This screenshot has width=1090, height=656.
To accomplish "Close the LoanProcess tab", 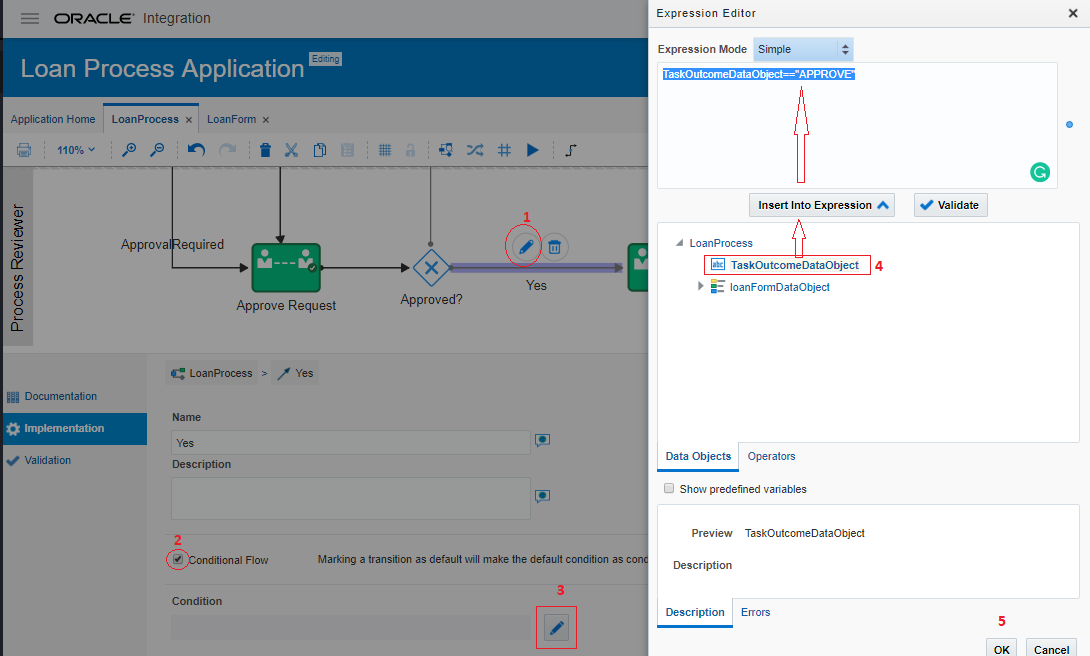I will click(188, 120).
